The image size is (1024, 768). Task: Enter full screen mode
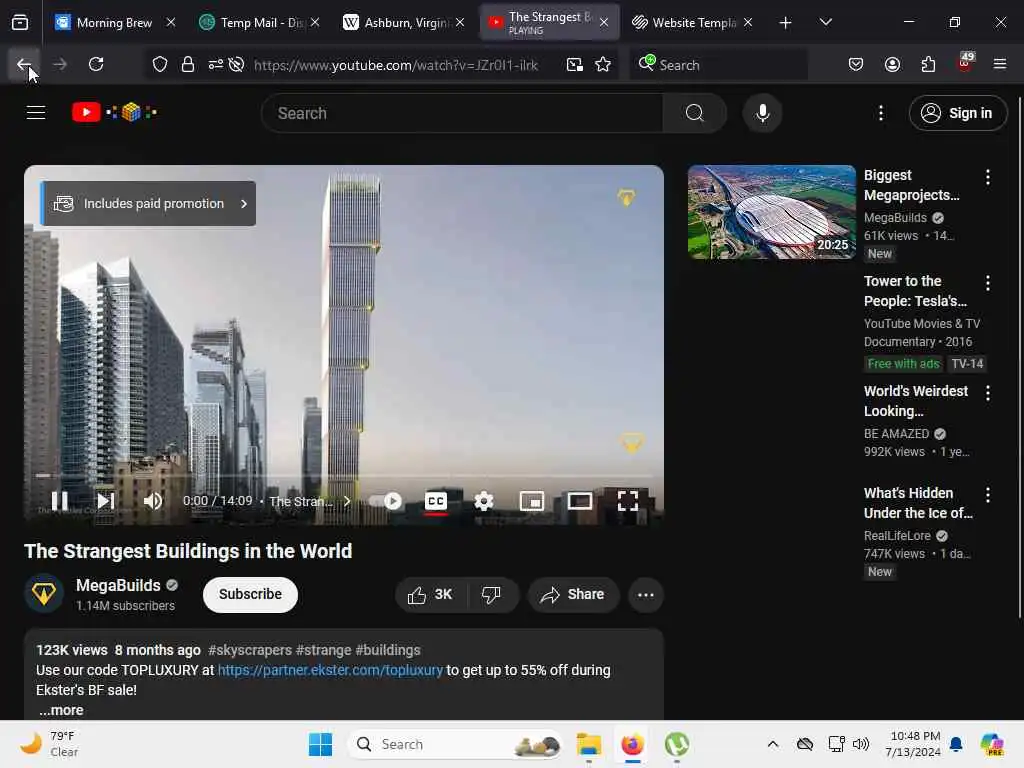tap(628, 501)
